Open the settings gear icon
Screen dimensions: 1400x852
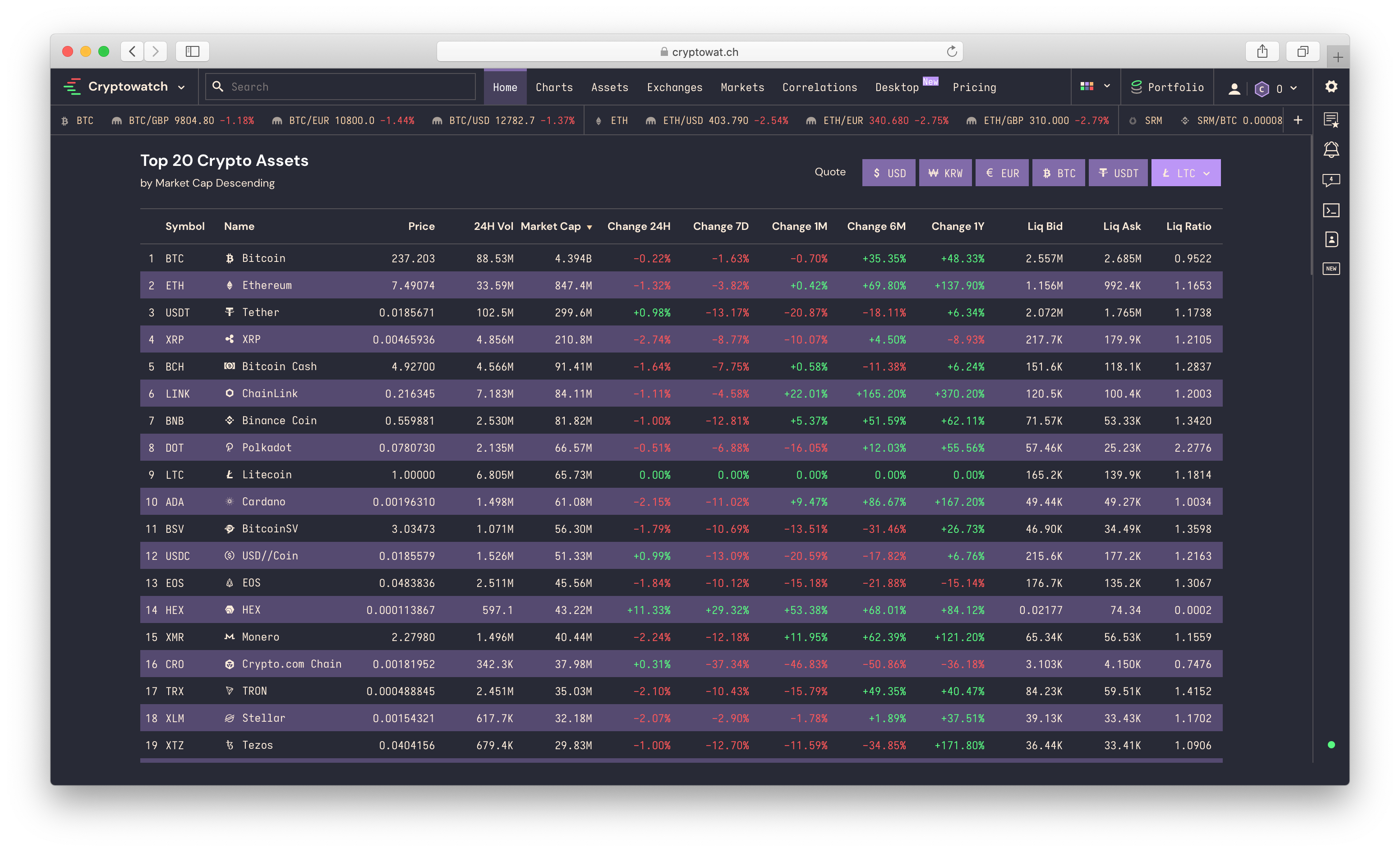[1331, 87]
